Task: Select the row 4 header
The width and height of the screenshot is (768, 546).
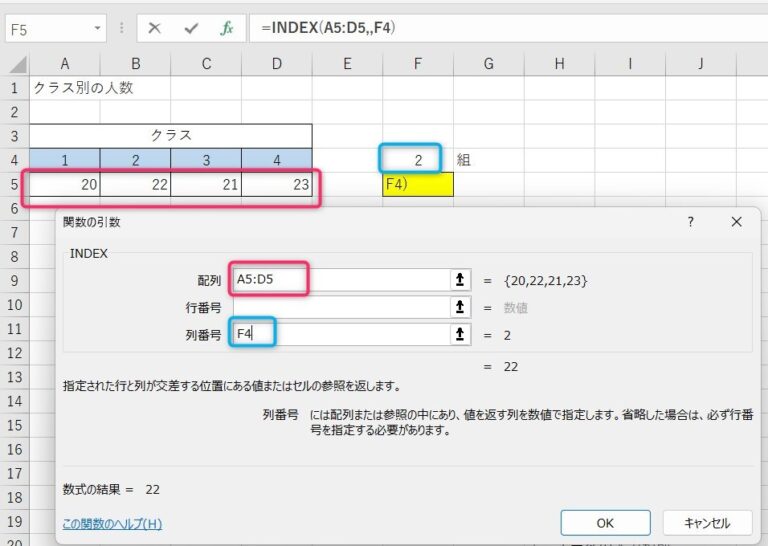Action: (15, 160)
